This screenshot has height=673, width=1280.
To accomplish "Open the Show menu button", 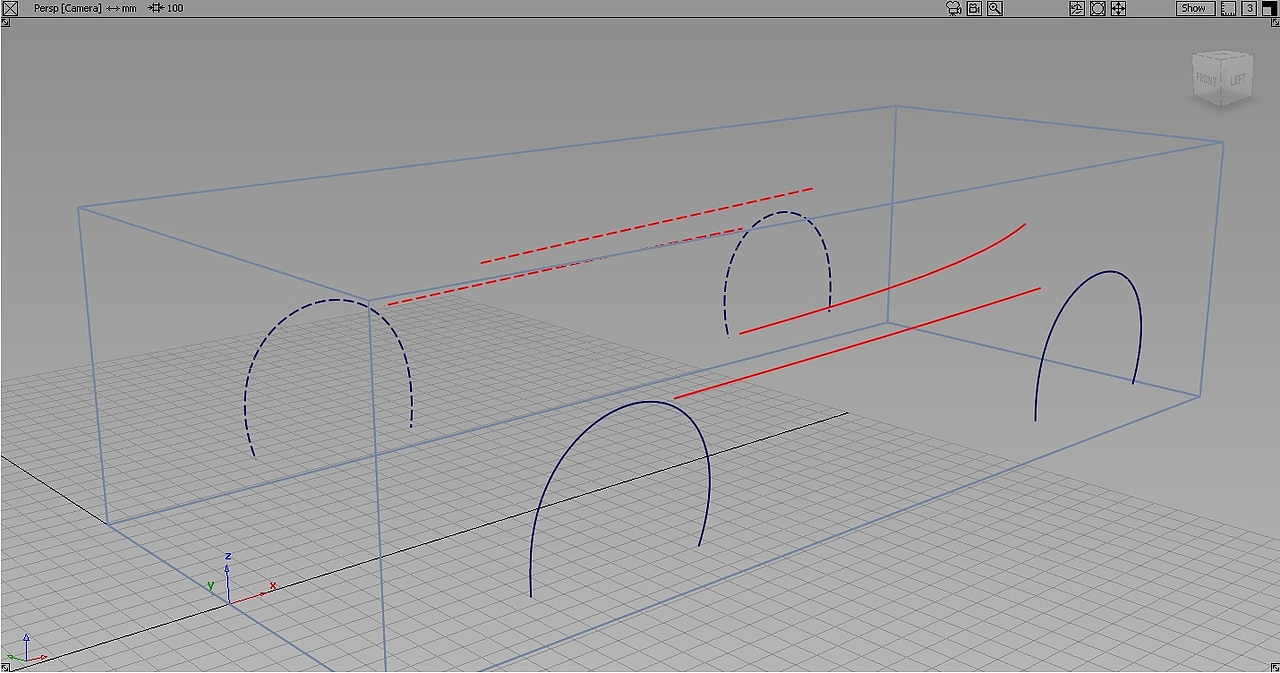I will tap(1194, 8).
